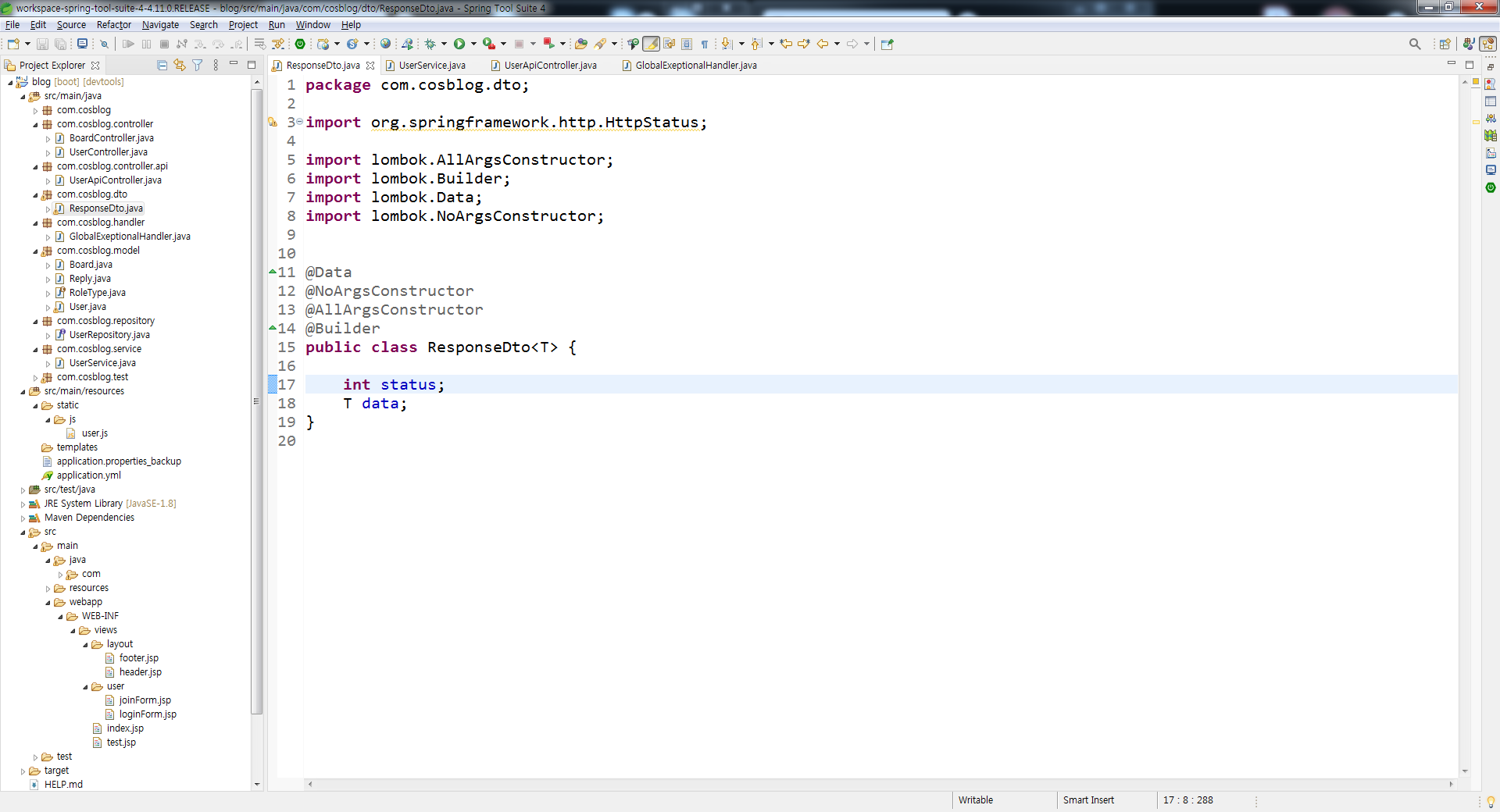Switch to the UserApiController.java tab
1500x812 pixels.
pos(544,66)
